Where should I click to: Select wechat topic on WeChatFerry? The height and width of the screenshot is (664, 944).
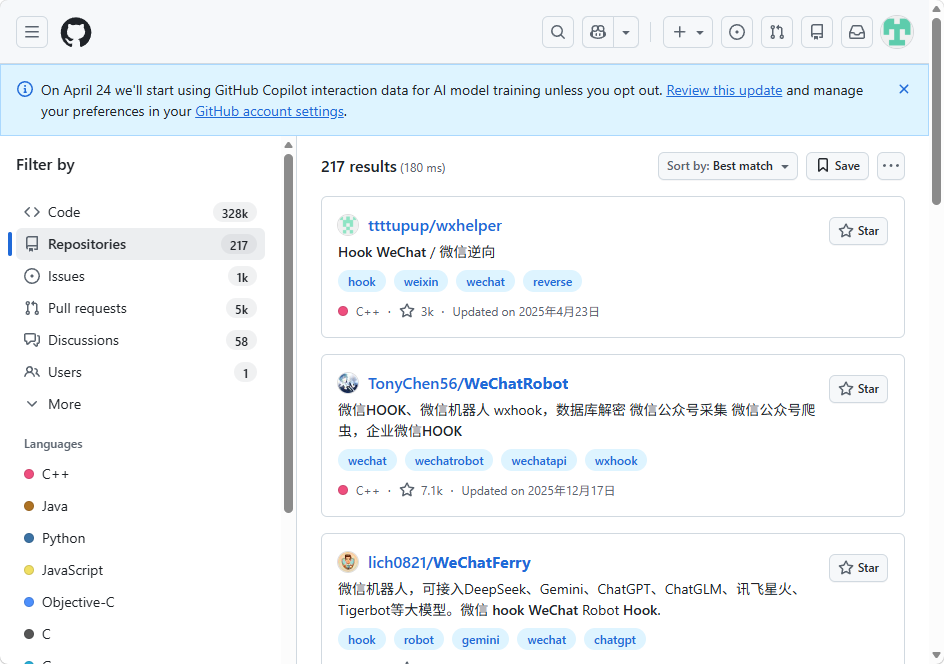click(547, 640)
